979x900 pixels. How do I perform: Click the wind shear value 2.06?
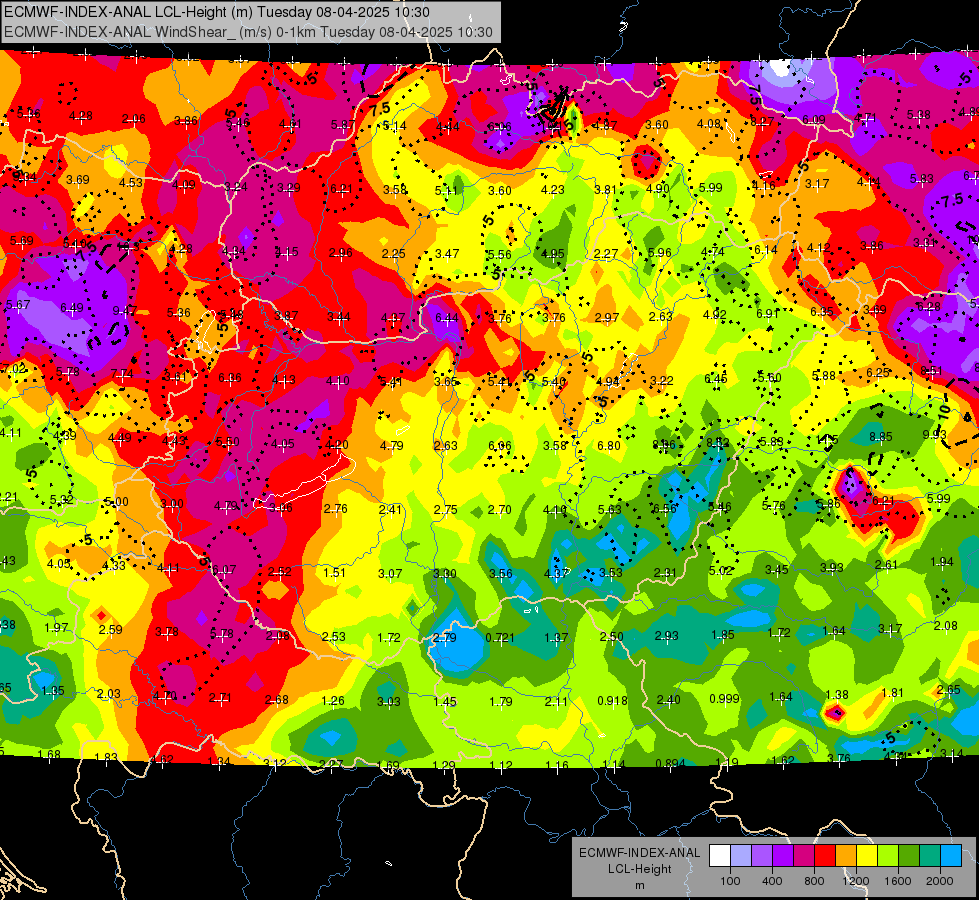(134, 119)
